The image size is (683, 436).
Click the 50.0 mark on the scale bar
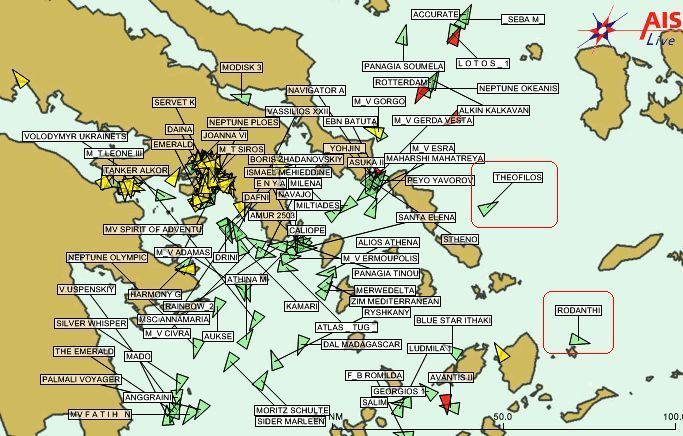(x=503, y=416)
